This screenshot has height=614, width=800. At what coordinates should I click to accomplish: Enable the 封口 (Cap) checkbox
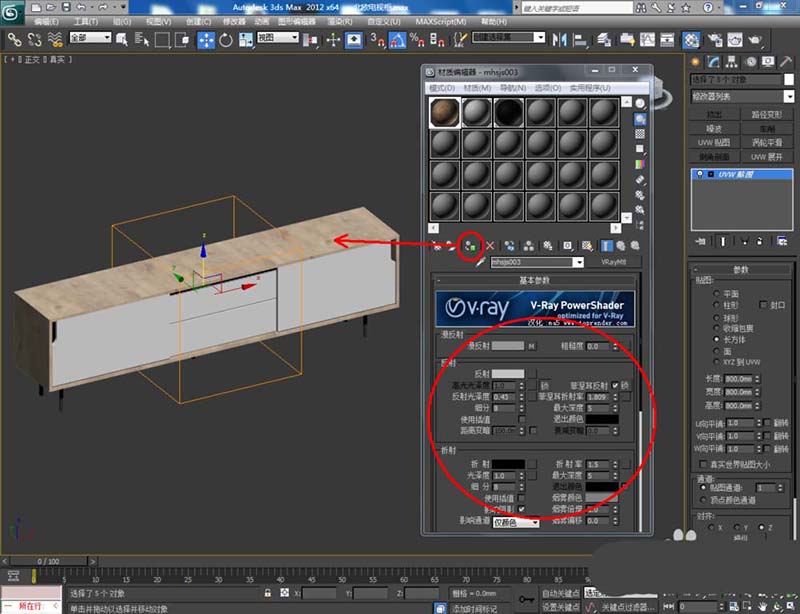tap(764, 304)
